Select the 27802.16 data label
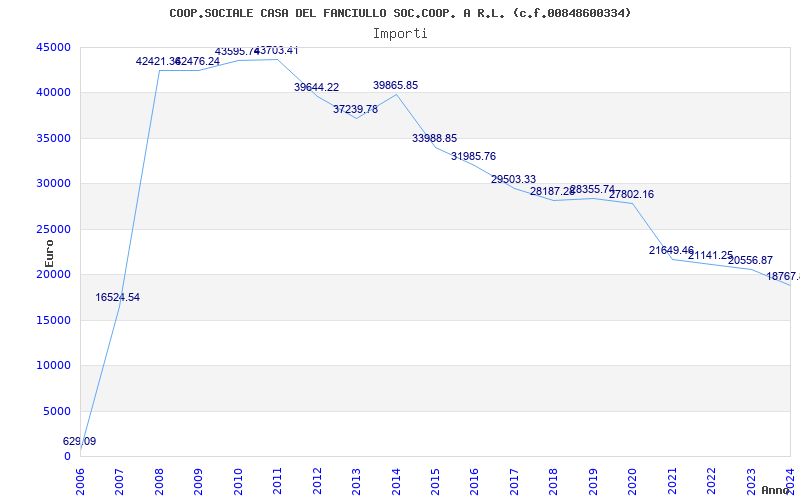 [631, 194]
